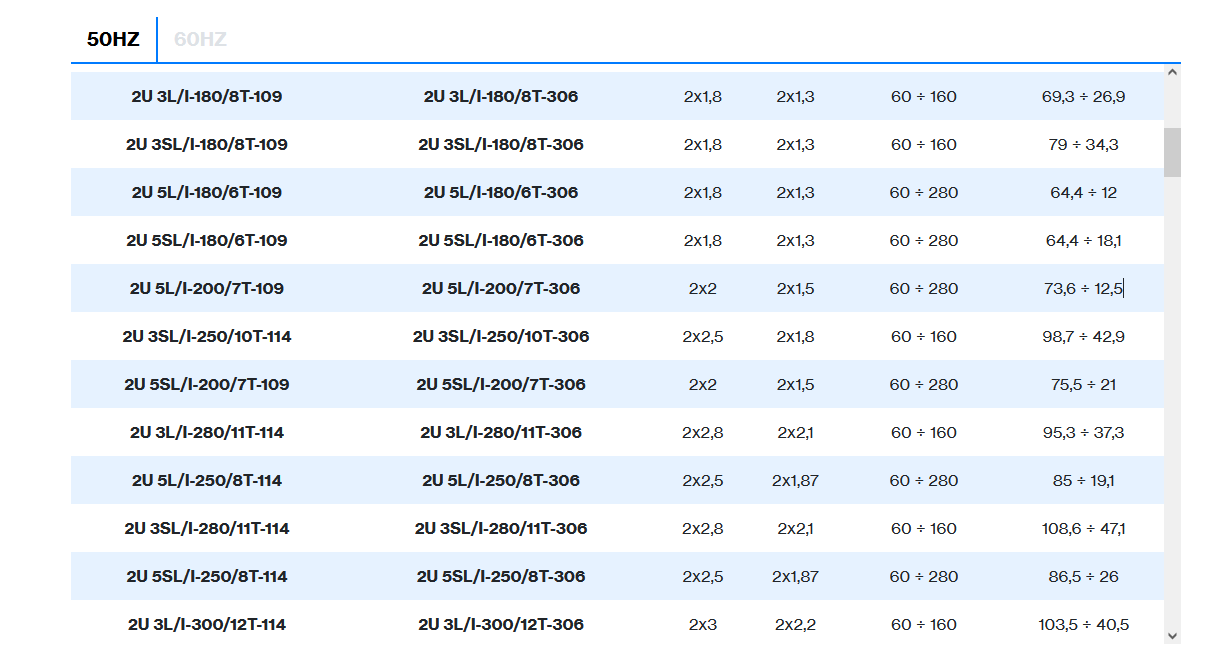
Task: Click the value 73,6 ÷ 12,5
Action: pyautogui.click(x=1083, y=289)
